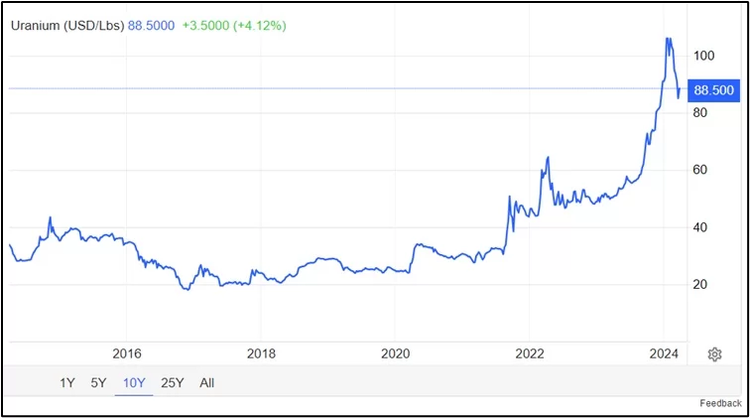The width and height of the screenshot is (750, 418).
Task: Click the 88.5000 price in header
Action: click(x=152, y=24)
